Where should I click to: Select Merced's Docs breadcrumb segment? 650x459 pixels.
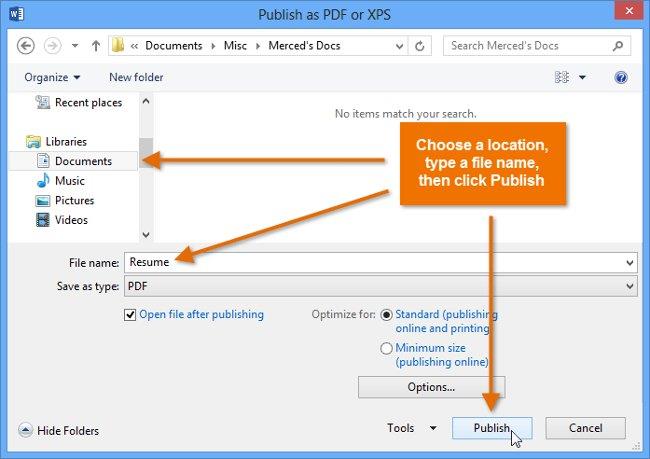point(304,46)
